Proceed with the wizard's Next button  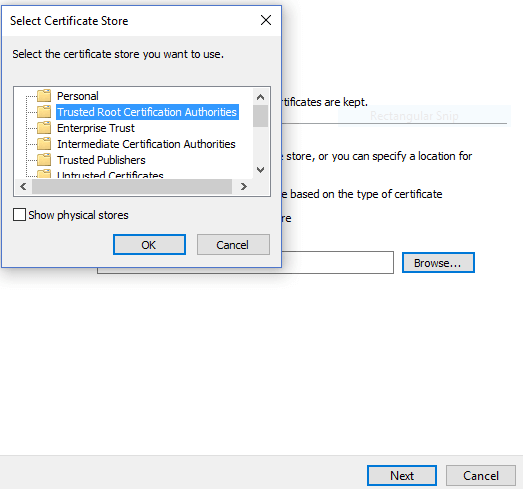[x=402, y=476]
